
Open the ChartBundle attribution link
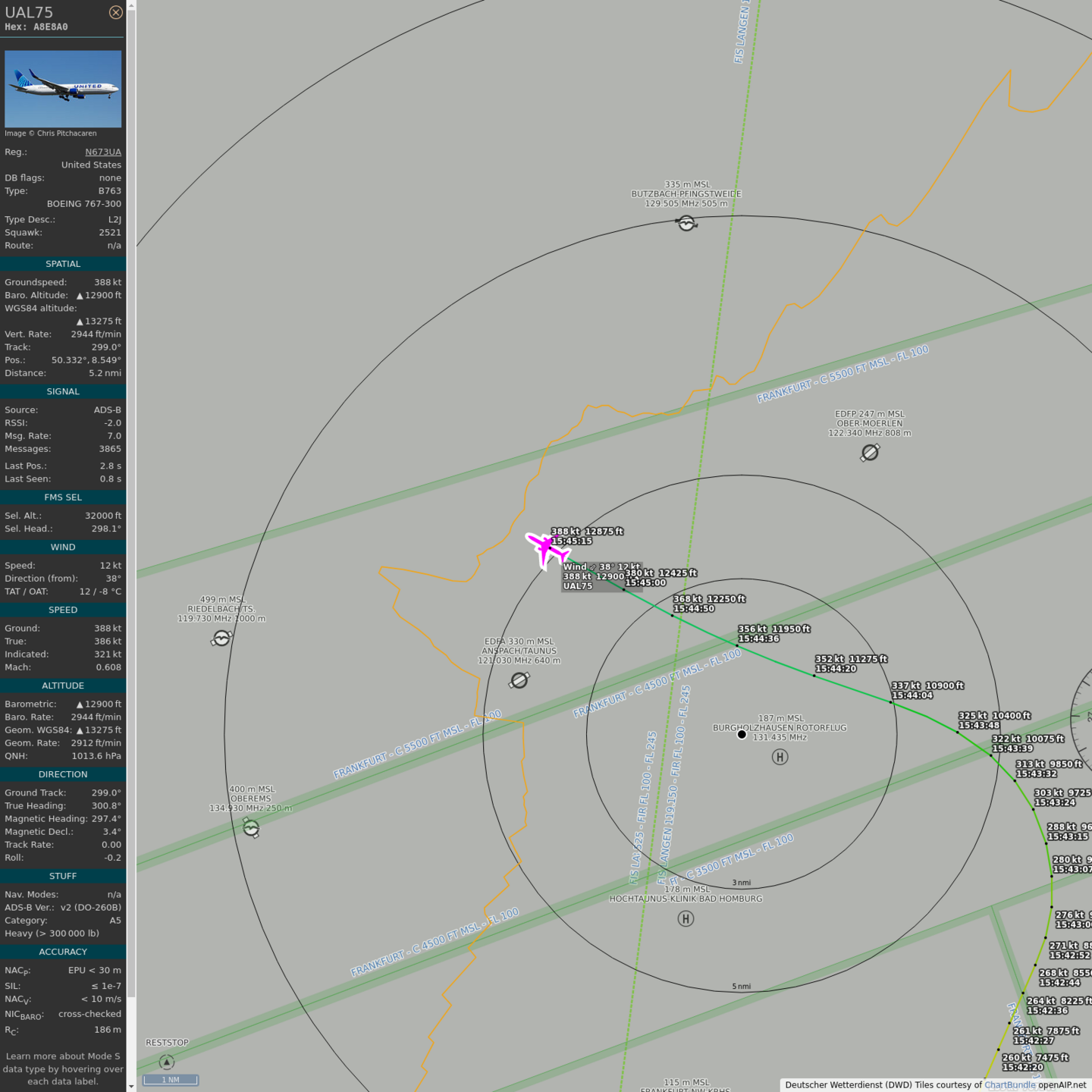(1009, 1085)
